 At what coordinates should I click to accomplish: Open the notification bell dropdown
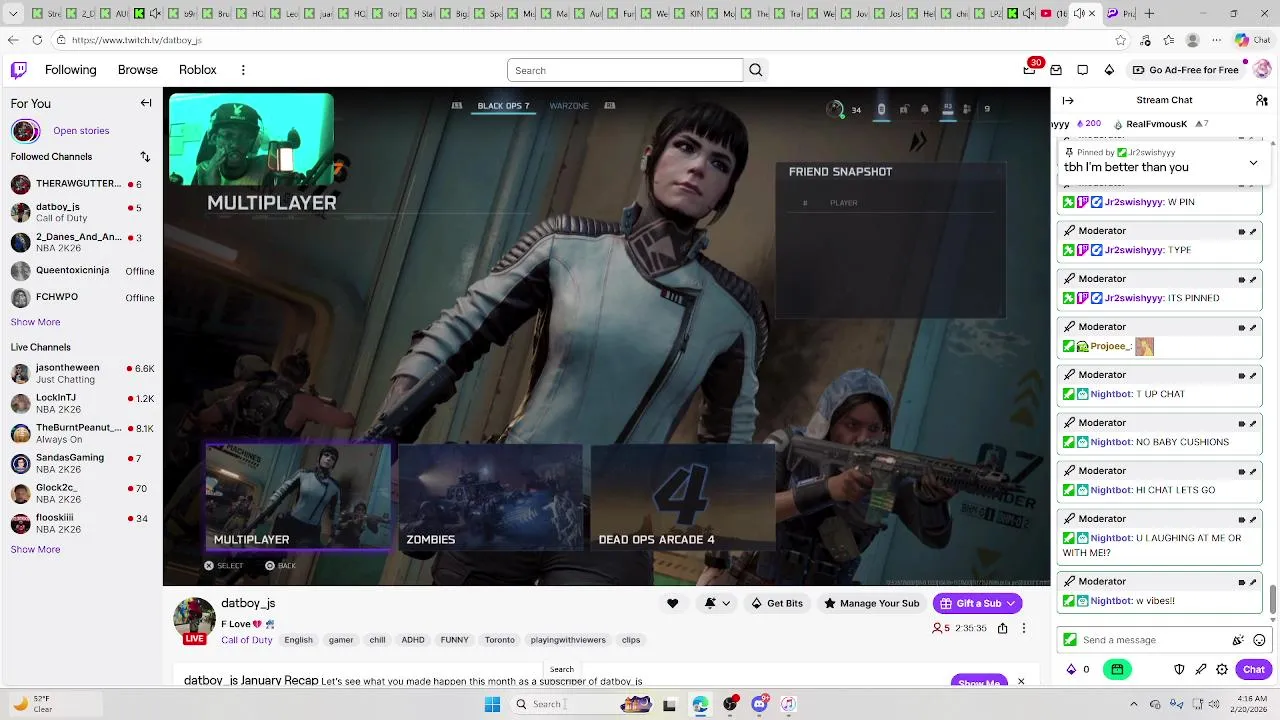click(x=717, y=603)
